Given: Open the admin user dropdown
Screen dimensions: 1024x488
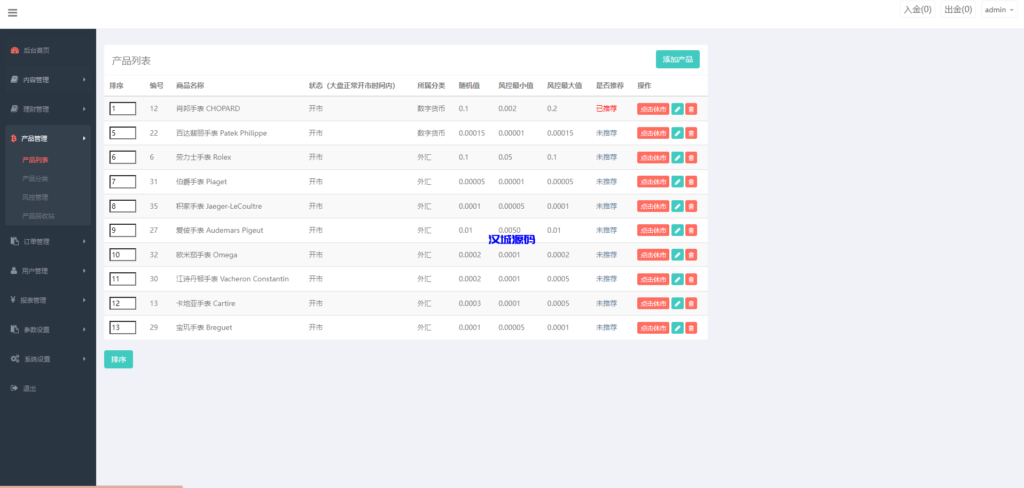Looking at the screenshot, I should coord(999,10).
